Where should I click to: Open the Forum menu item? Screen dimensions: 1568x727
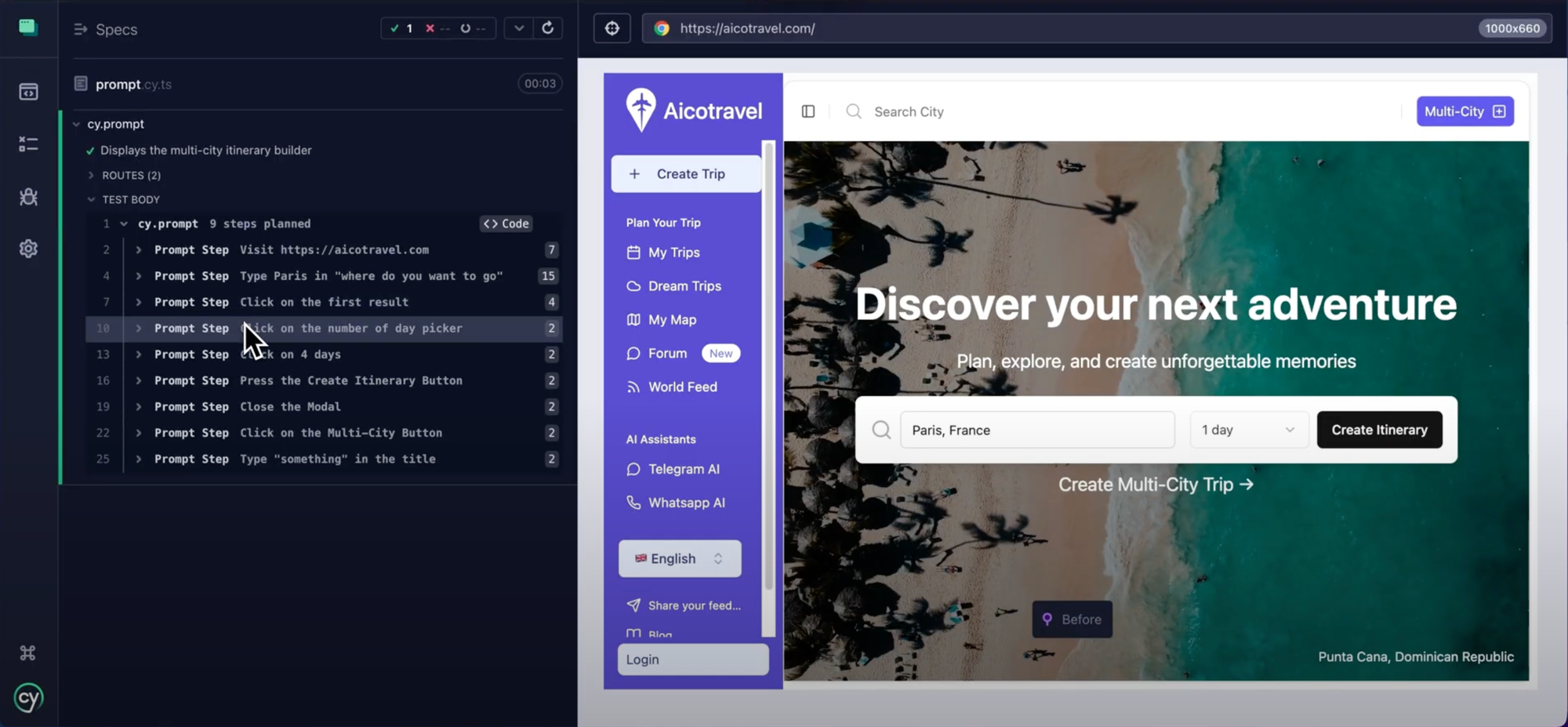pos(667,354)
